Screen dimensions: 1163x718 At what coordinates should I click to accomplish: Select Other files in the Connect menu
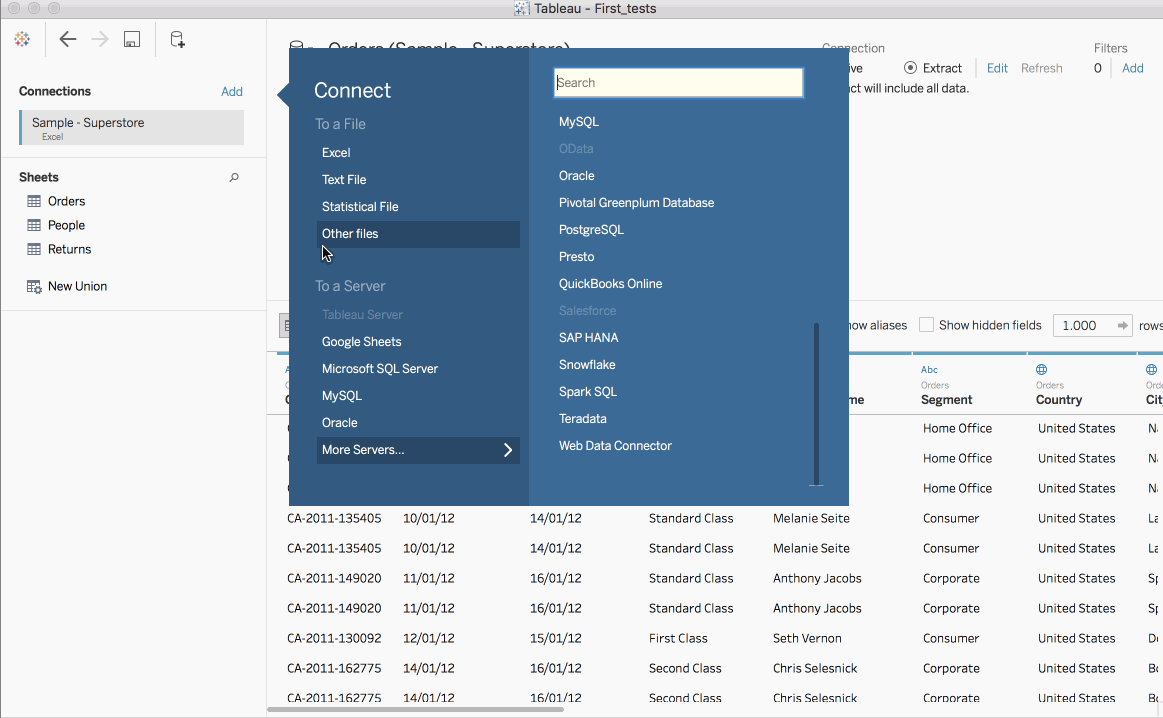418,234
